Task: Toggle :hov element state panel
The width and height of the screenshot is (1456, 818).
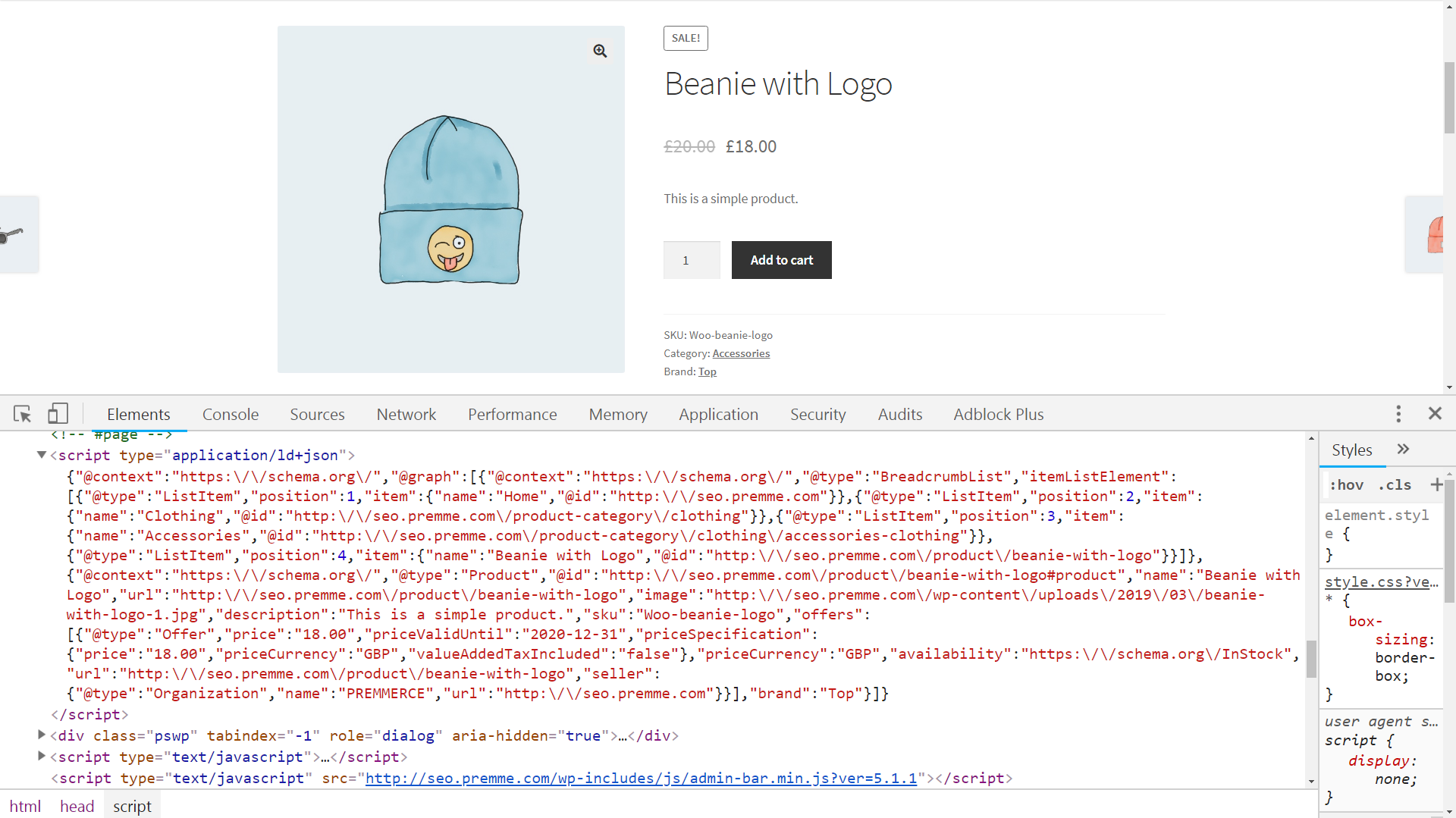Action: [1346, 485]
